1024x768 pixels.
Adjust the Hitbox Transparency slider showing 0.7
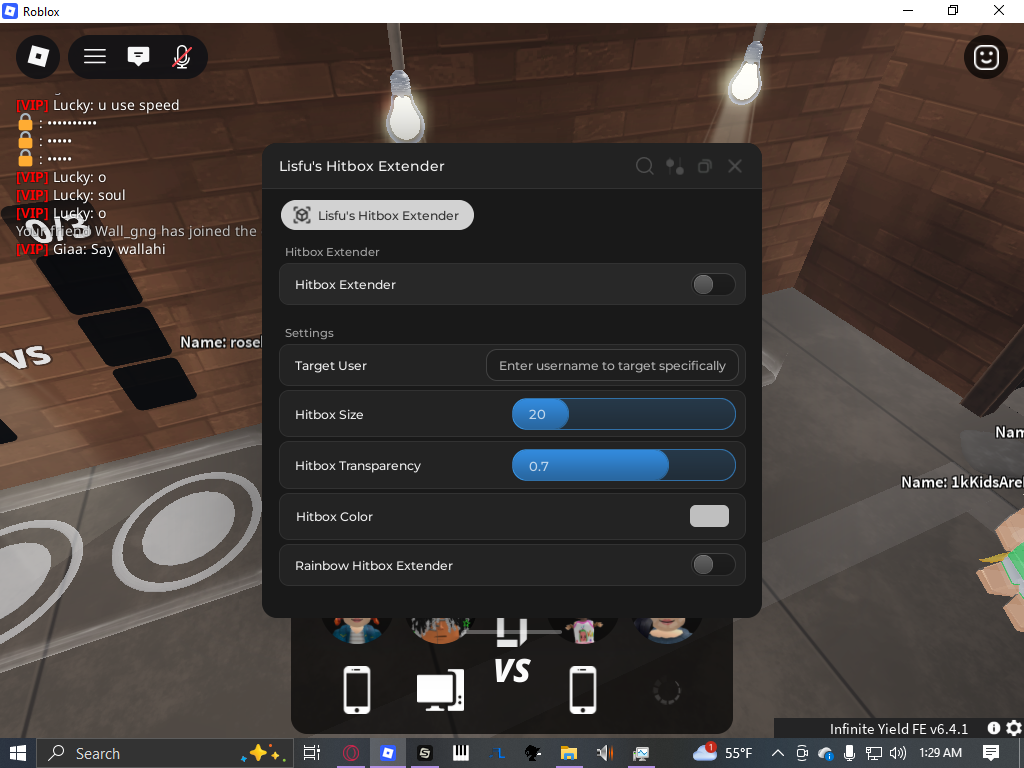point(624,466)
